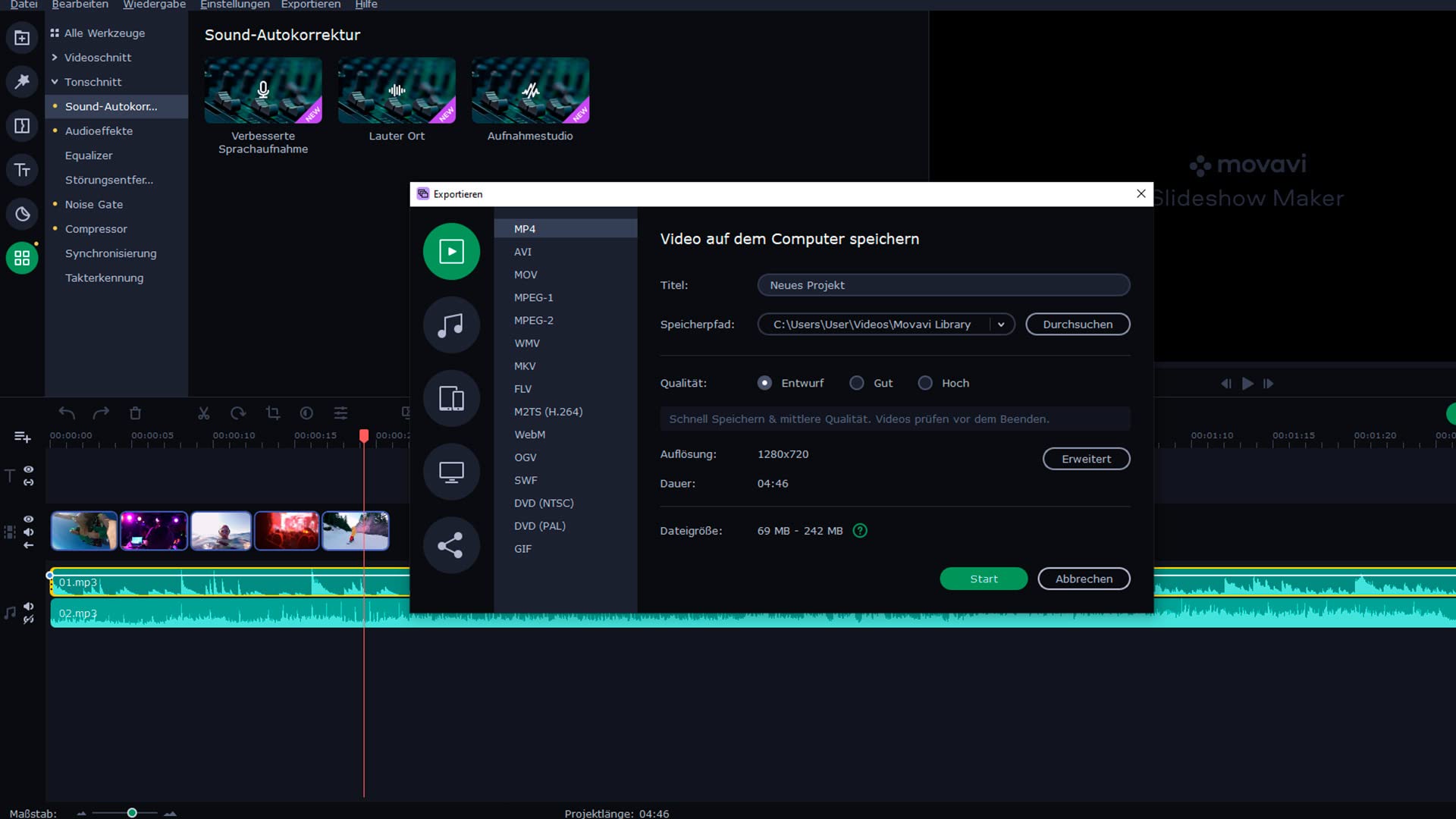Open Wiedergabe menu
Image resolution: width=1456 pixels, height=819 pixels.
coord(154,5)
